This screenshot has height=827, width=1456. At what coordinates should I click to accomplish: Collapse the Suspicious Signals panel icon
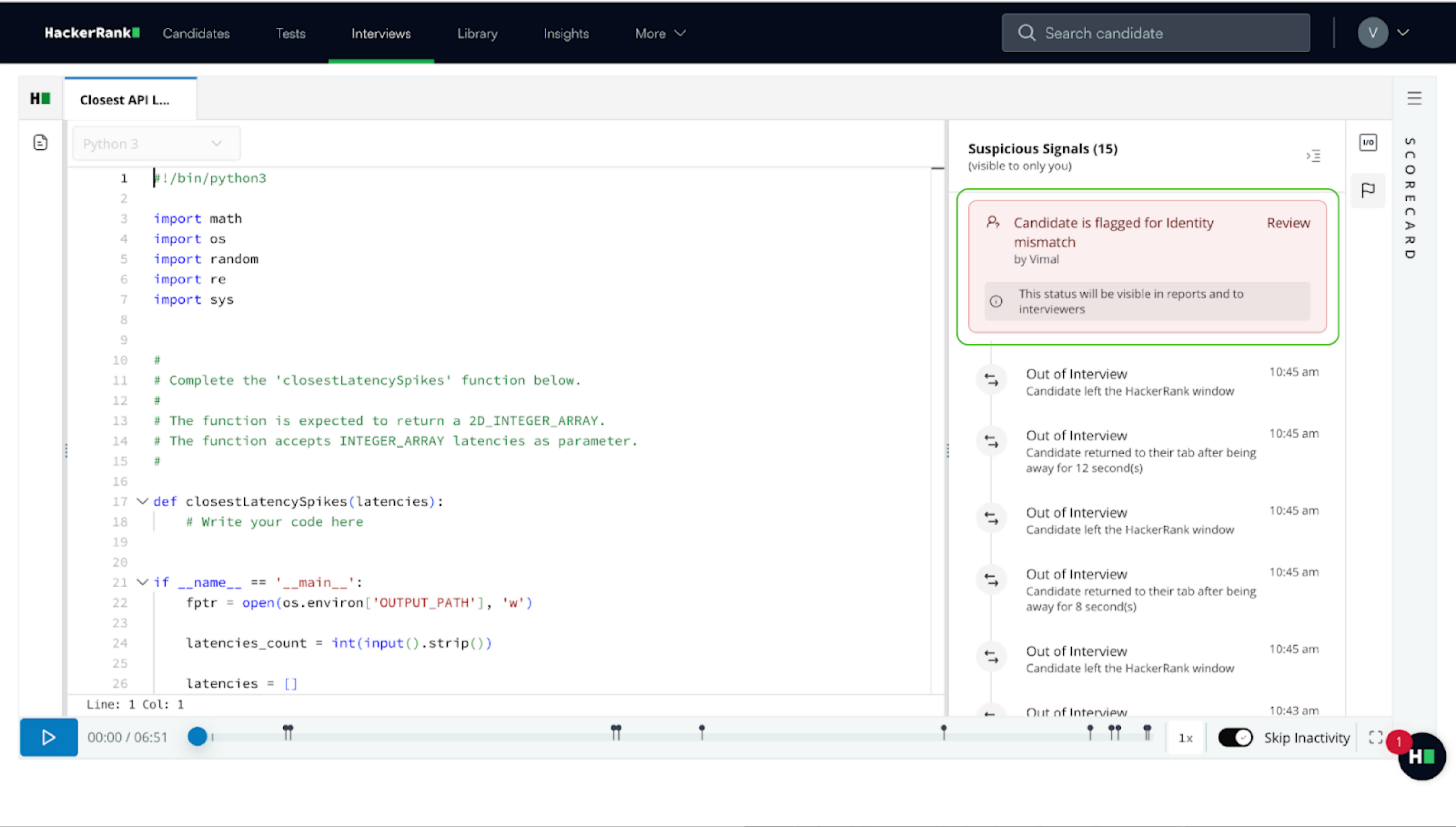coord(1313,156)
